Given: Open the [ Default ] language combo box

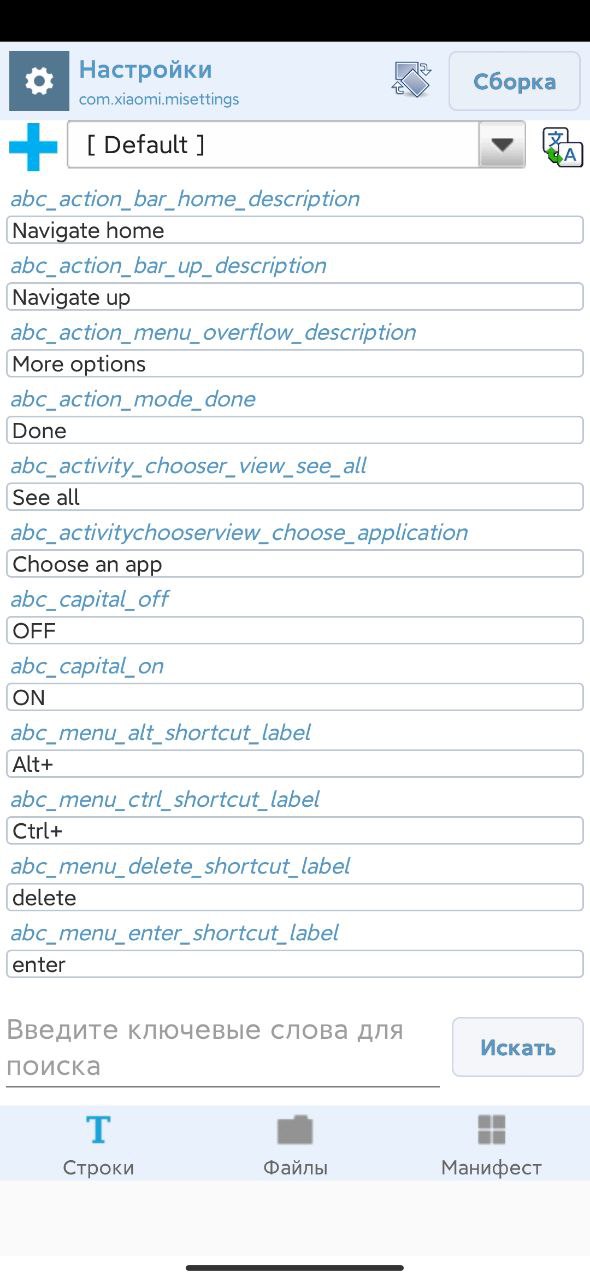Looking at the screenshot, I should (296, 145).
